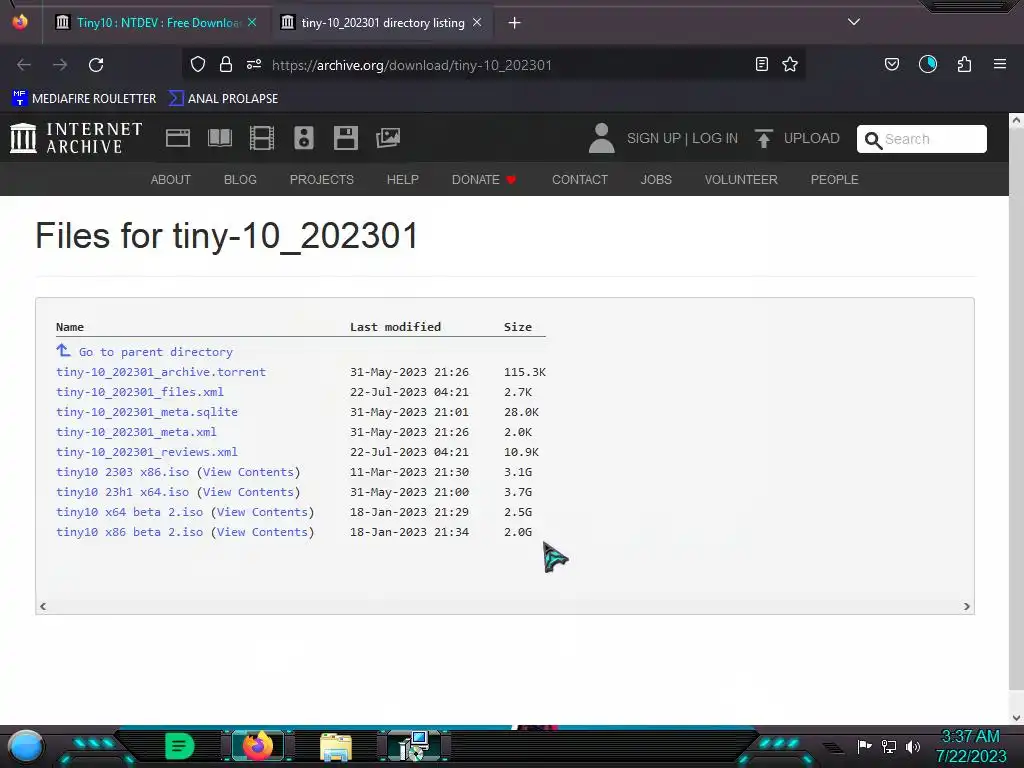1024x768 pixels.
Task: View Contents of tiny10 23h1 x64.iso
Action: (x=248, y=492)
